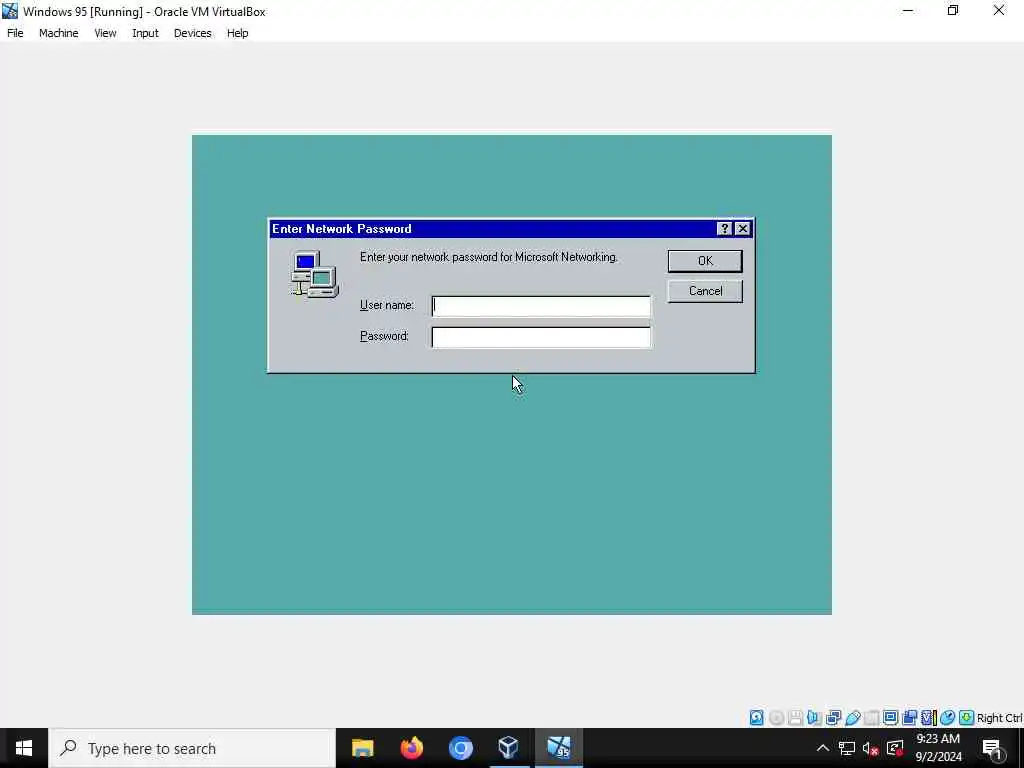Click the muted volume tray icon

click(871, 748)
